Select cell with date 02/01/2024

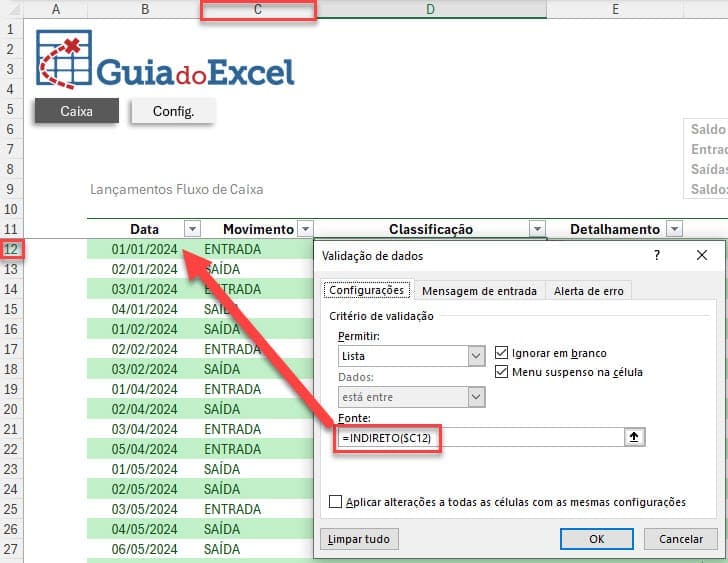tap(144, 269)
